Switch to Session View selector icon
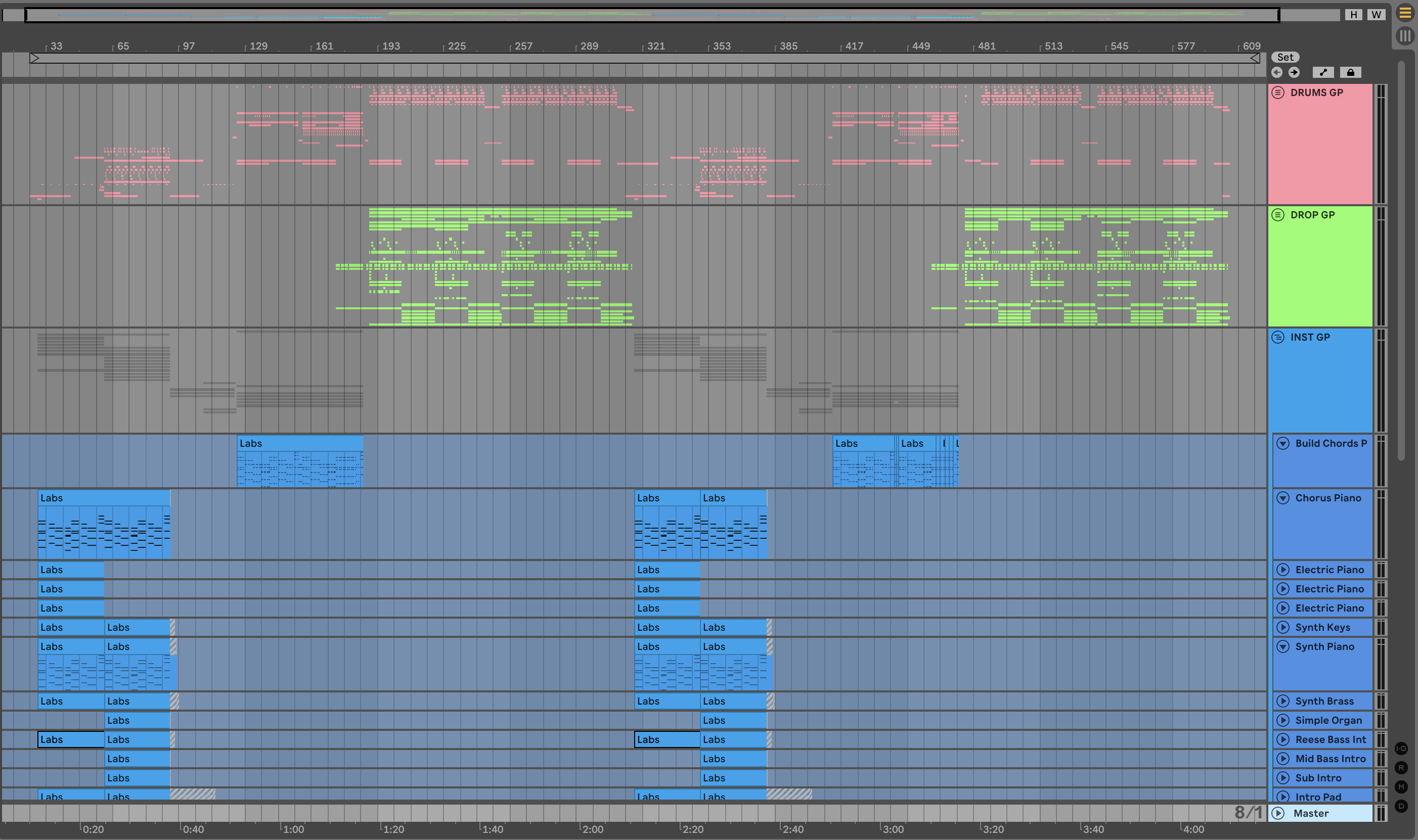 [x=1405, y=36]
